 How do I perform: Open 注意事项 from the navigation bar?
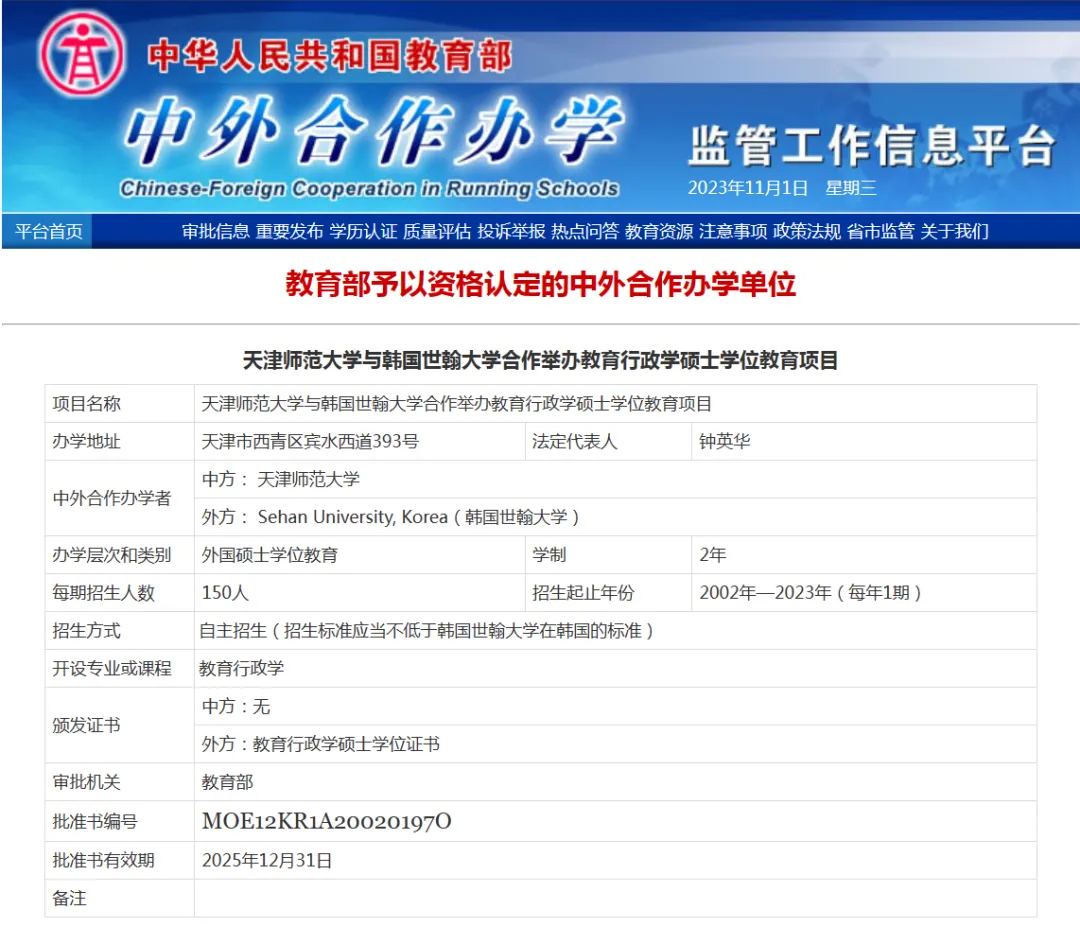(733, 231)
